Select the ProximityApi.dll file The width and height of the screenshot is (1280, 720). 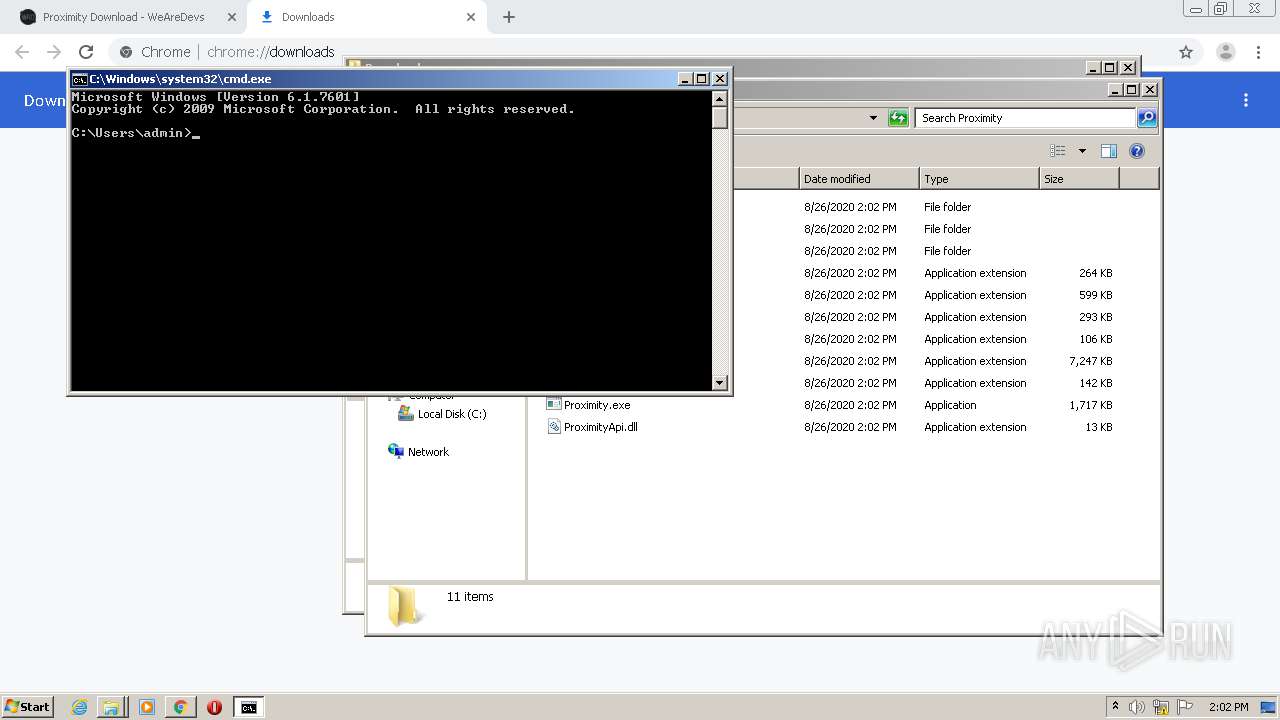pyautogui.click(x=600, y=427)
